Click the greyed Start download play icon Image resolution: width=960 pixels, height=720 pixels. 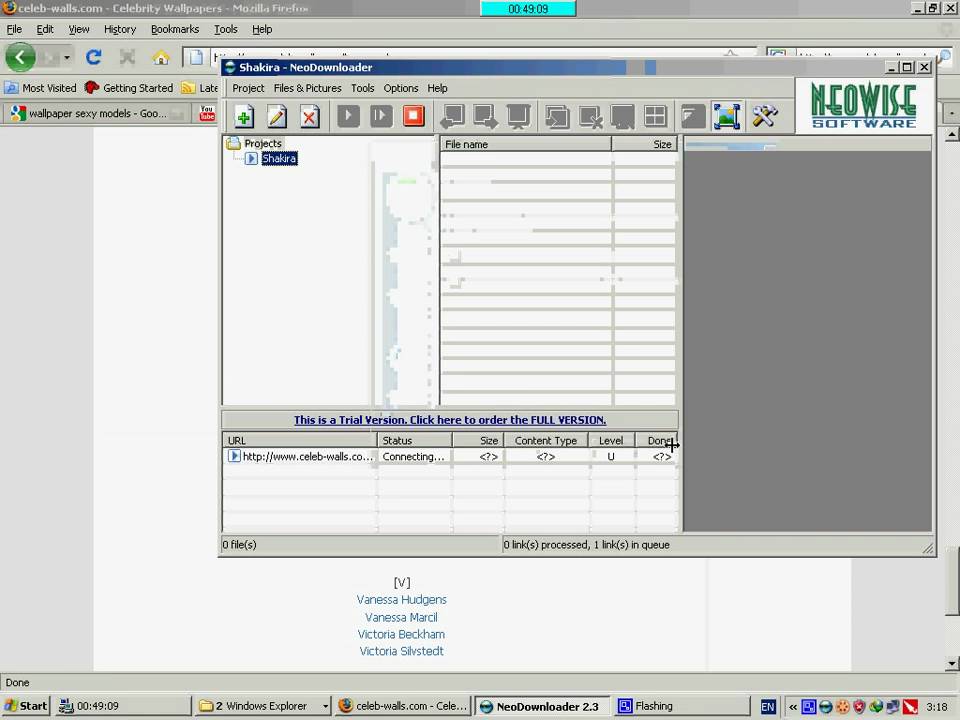pos(348,116)
